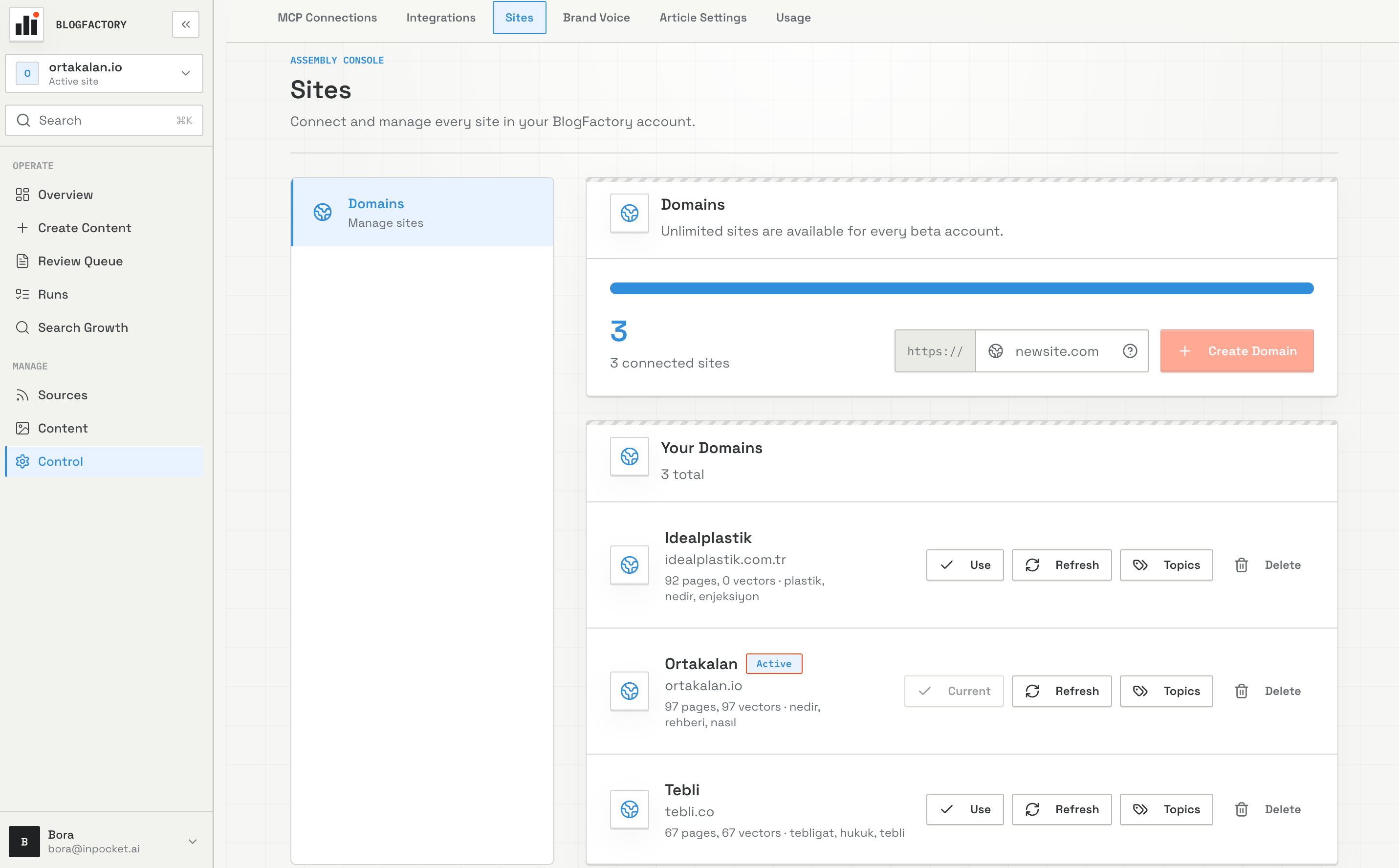1399x868 pixels.
Task: Open Sources in the Manage section
Action: point(104,395)
